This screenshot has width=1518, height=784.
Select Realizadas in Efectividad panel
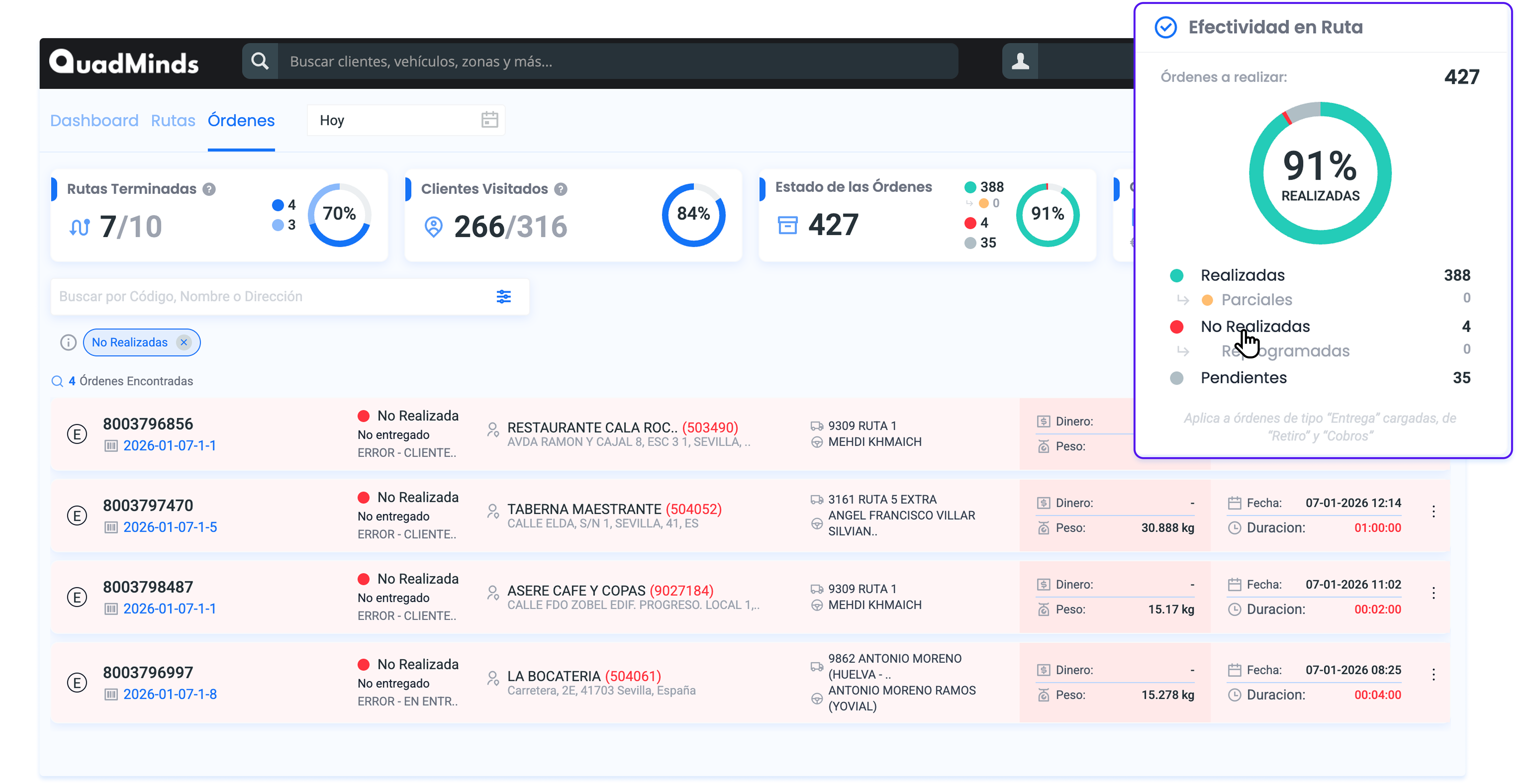click(1242, 275)
